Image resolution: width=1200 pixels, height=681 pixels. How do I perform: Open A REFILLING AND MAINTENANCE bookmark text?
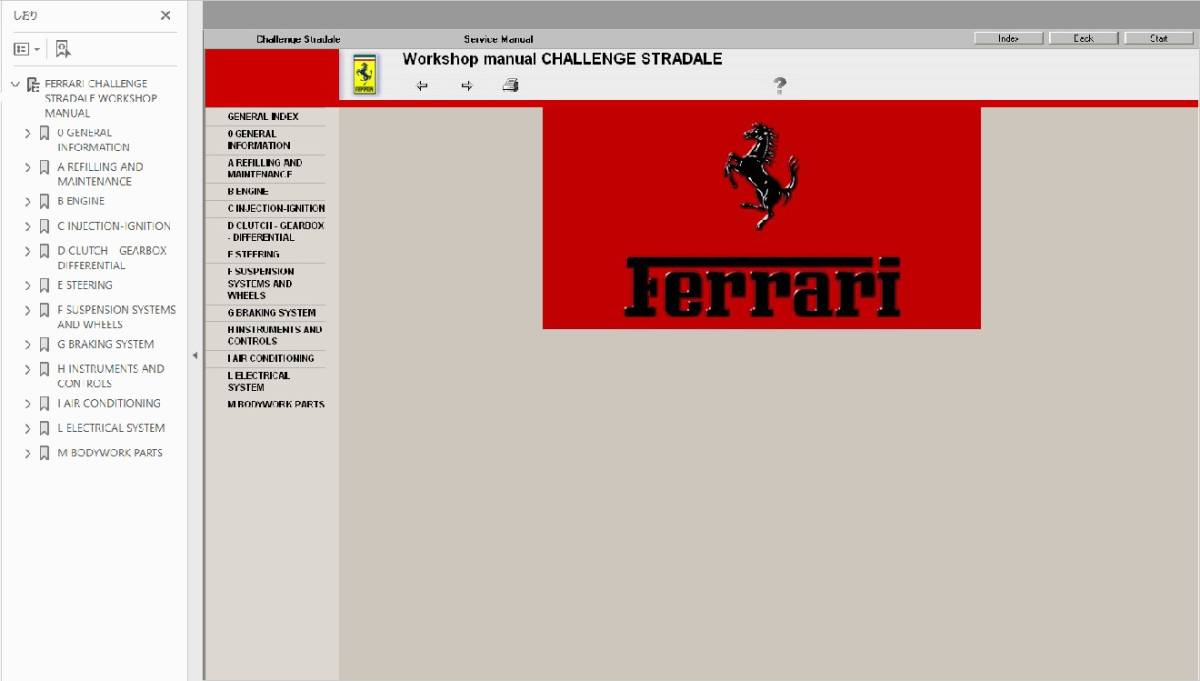100,174
